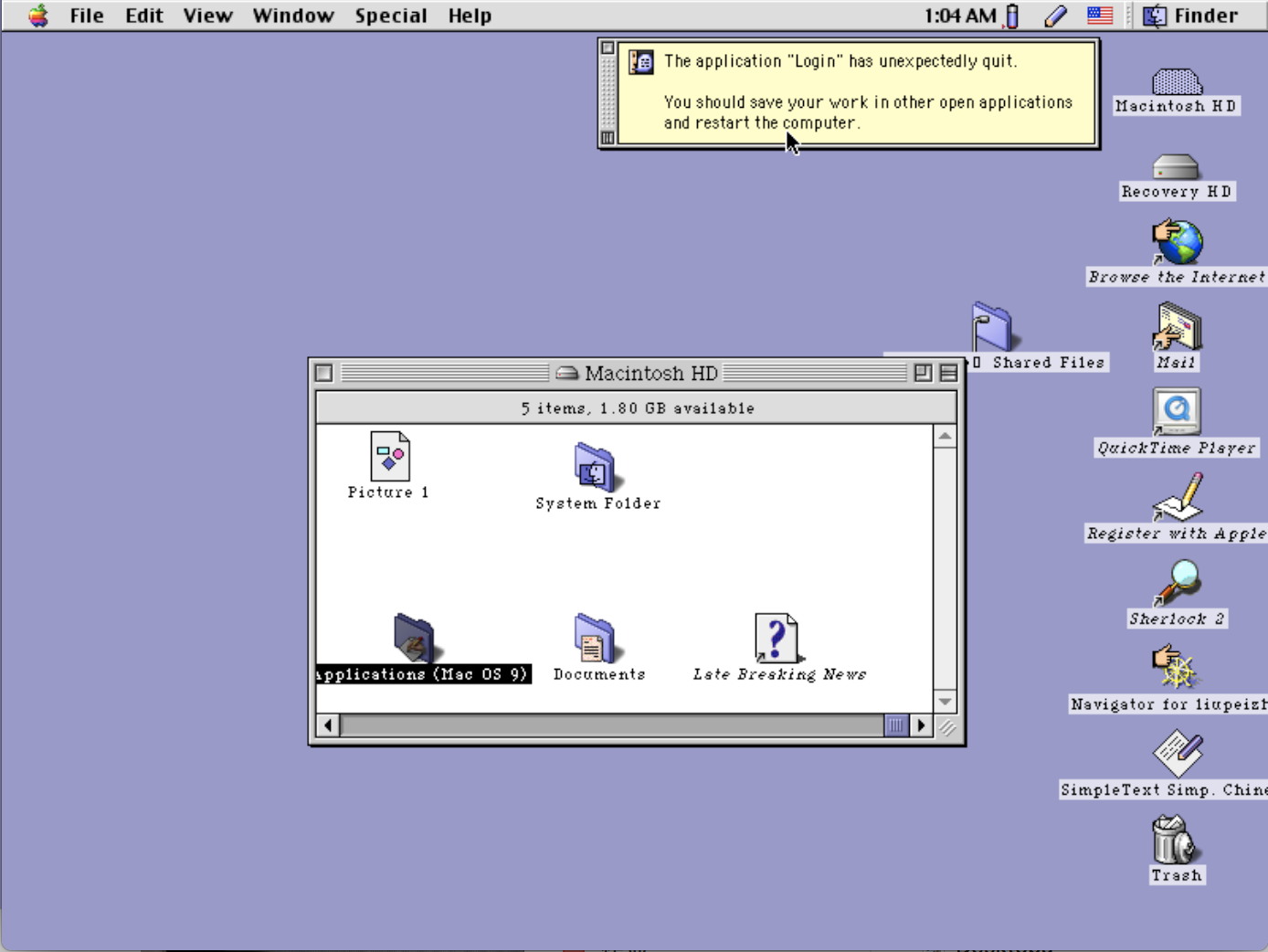
Task: Collapse the Macintosh HD window with its windowshade box
Action: pyautogui.click(x=947, y=373)
